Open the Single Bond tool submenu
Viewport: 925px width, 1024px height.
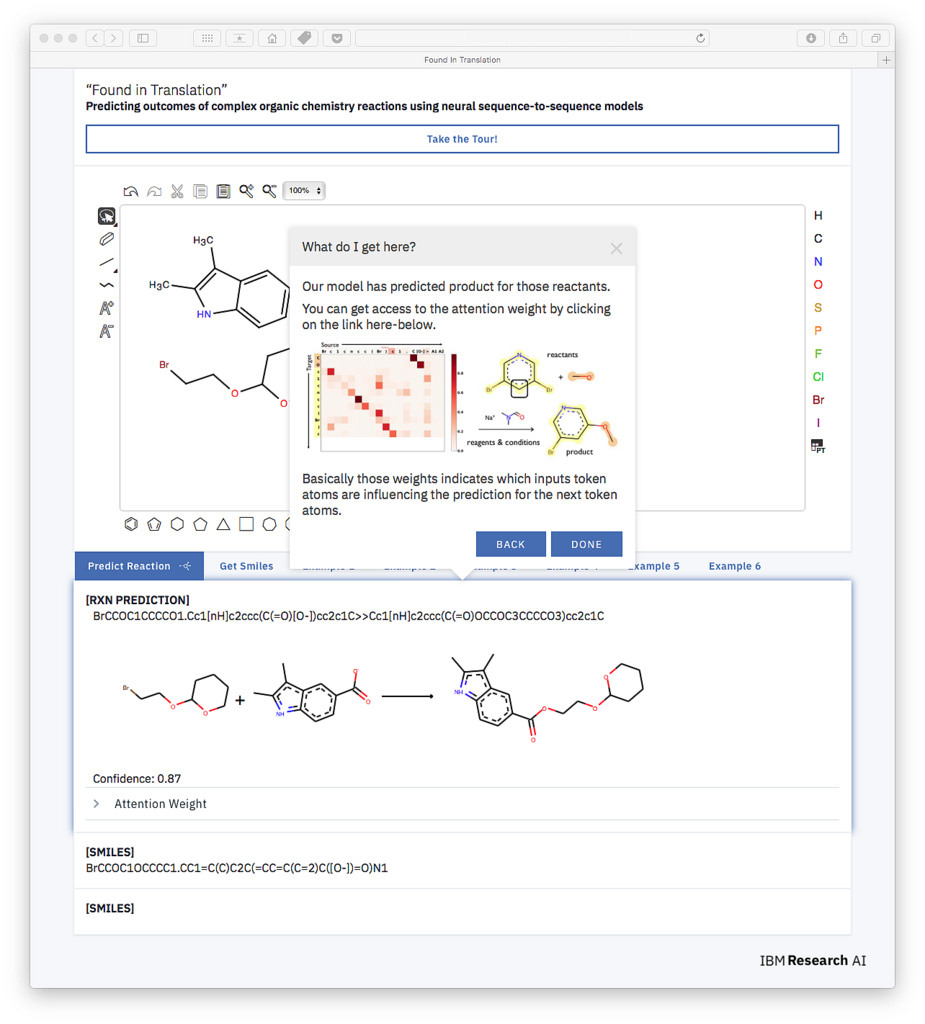(x=106, y=262)
